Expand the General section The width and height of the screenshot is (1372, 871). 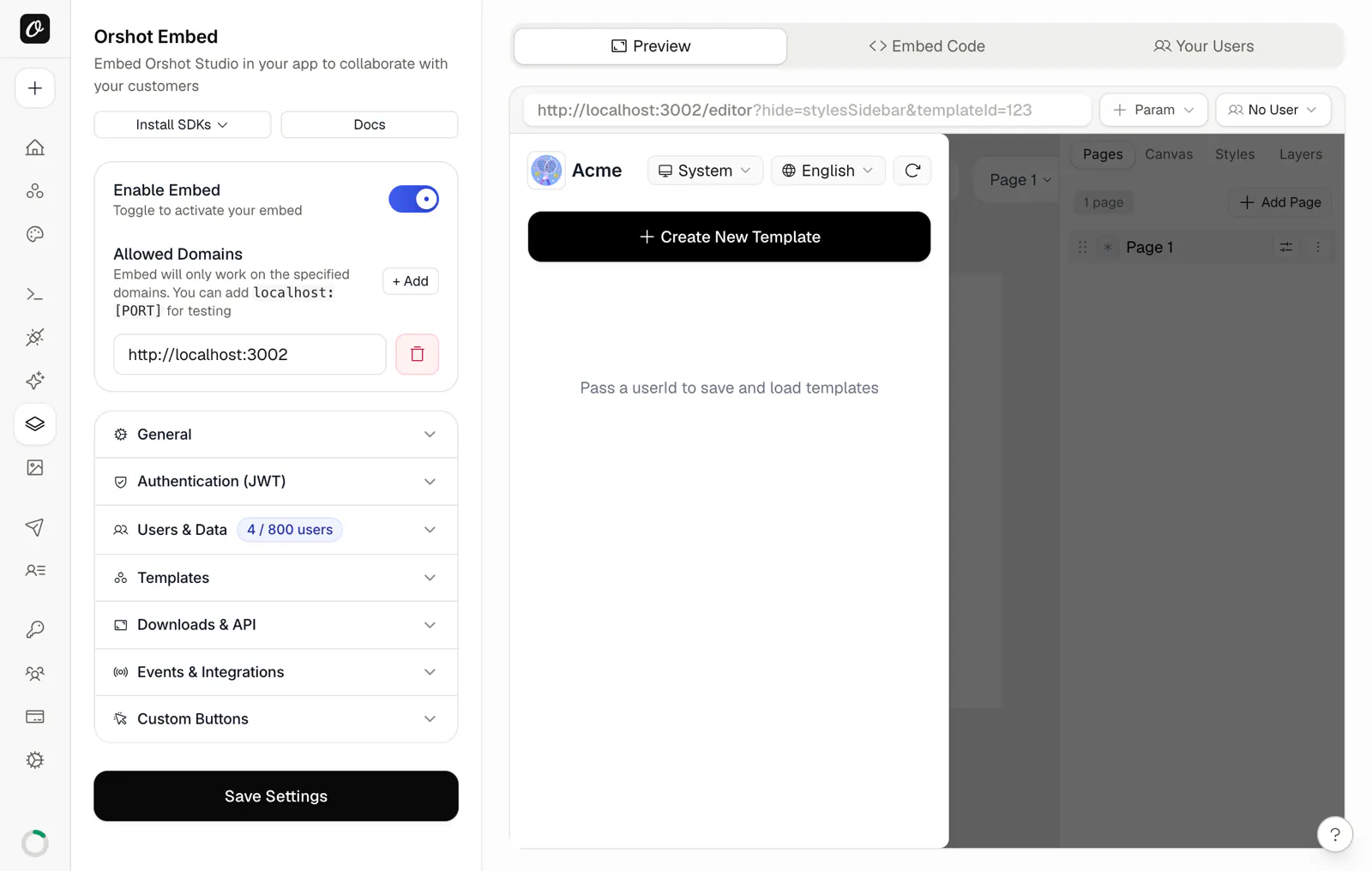tap(276, 435)
